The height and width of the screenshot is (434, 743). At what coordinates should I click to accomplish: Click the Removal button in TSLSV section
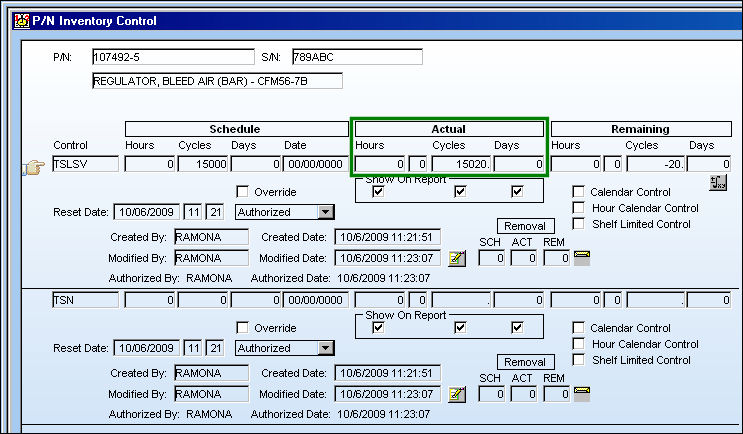tap(526, 226)
